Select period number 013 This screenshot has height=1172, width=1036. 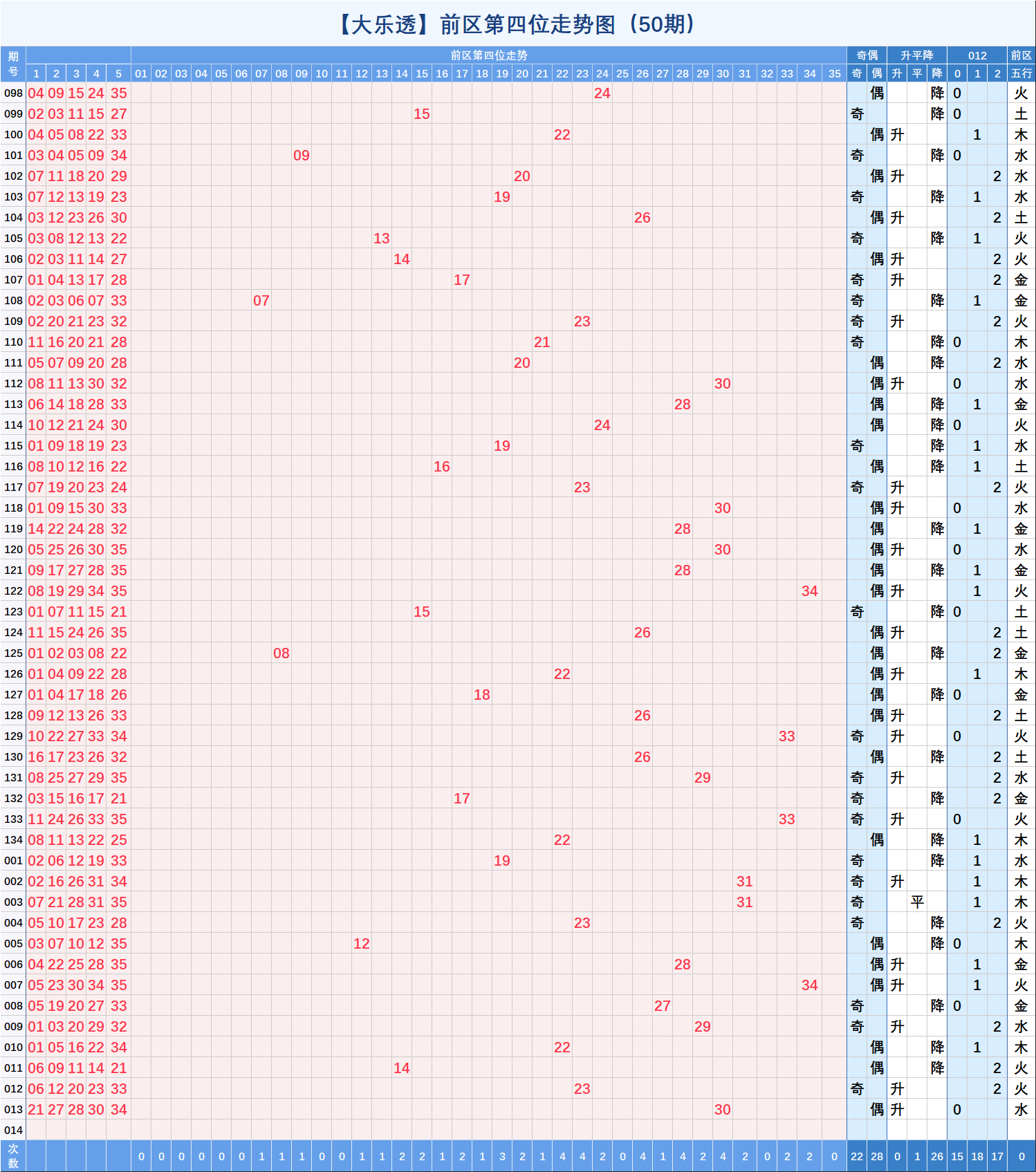pos(13,1110)
